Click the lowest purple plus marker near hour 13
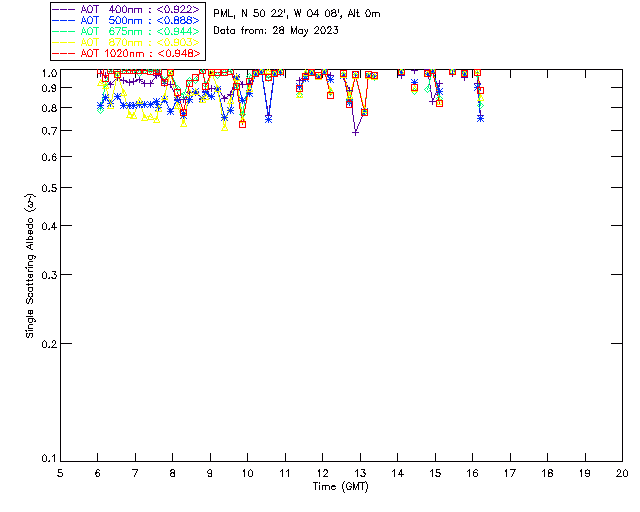 (356, 133)
